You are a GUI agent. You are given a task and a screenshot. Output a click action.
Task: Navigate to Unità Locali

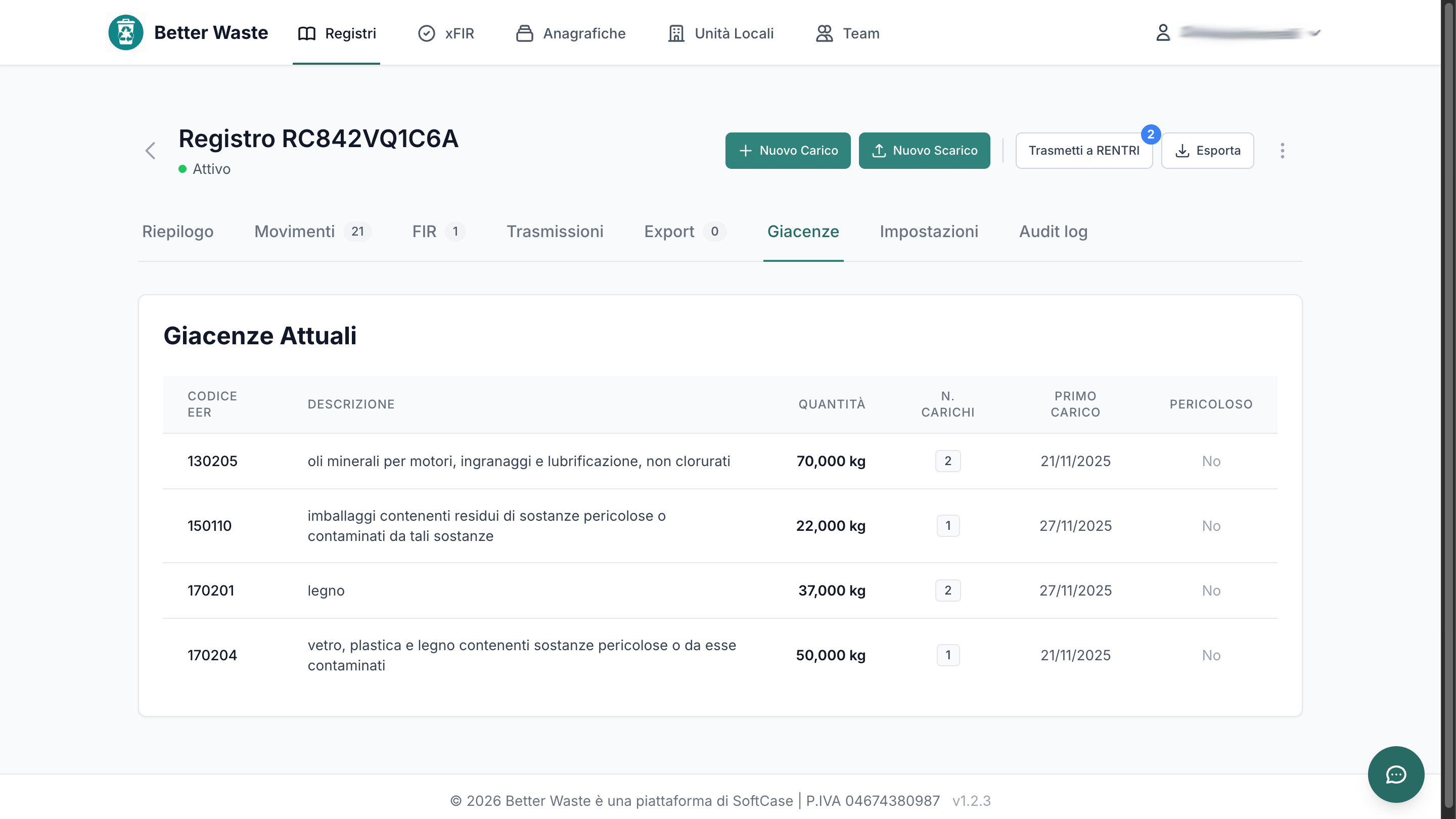pyautogui.click(x=720, y=33)
